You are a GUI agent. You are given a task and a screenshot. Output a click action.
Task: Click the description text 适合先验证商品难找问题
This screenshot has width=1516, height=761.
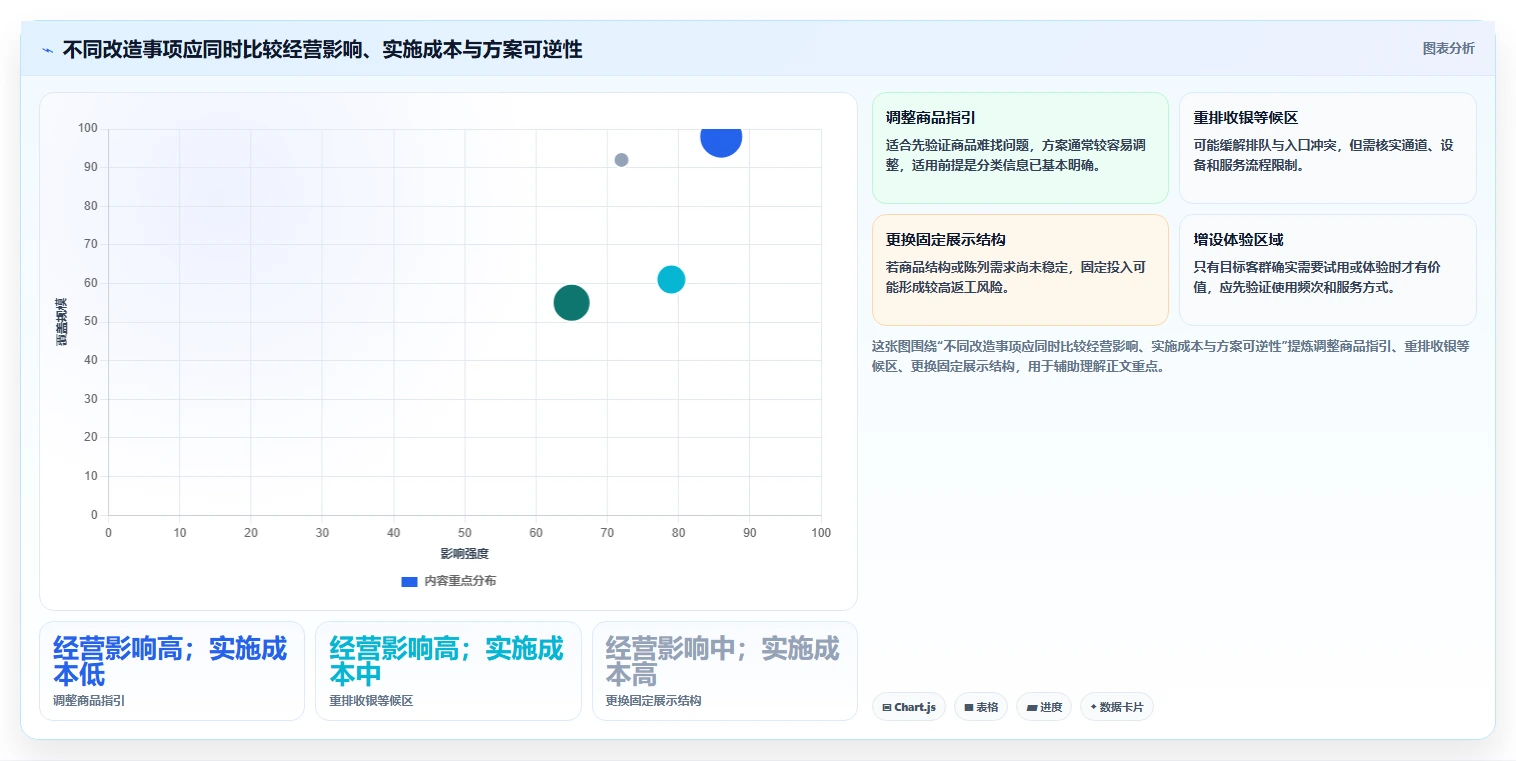click(x=1016, y=155)
